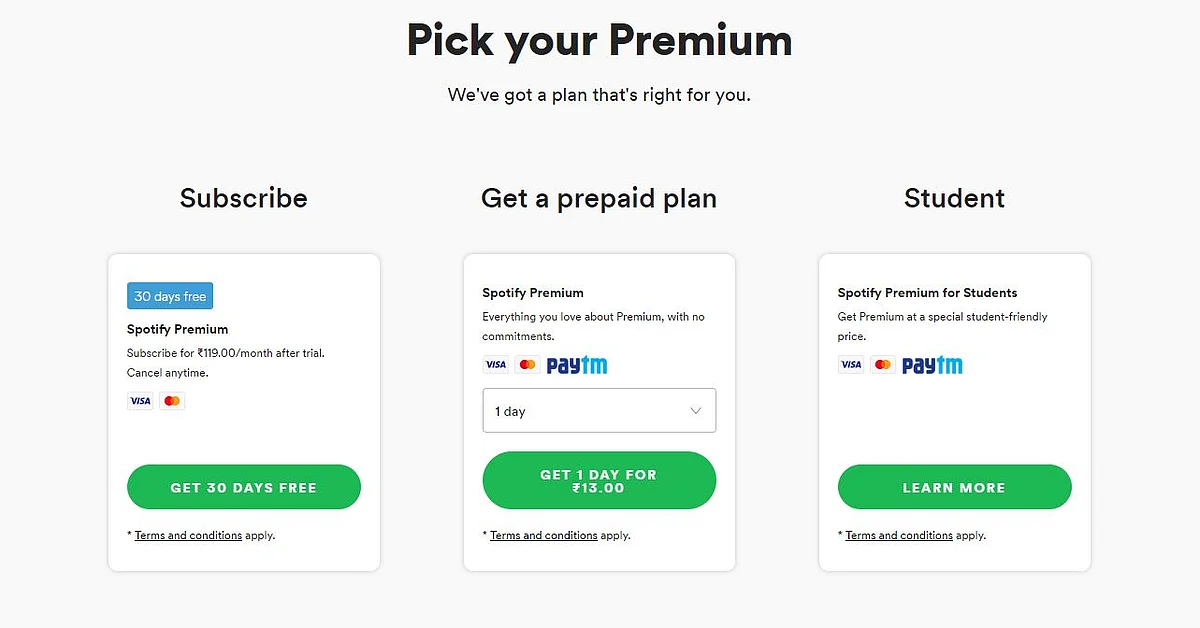1200x628 pixels.
Task: Click the Visa icon in the Student card
Action: pos(851,365)
